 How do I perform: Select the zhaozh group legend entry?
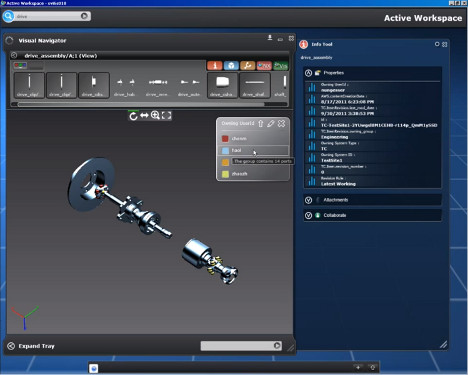coord(253,174)
